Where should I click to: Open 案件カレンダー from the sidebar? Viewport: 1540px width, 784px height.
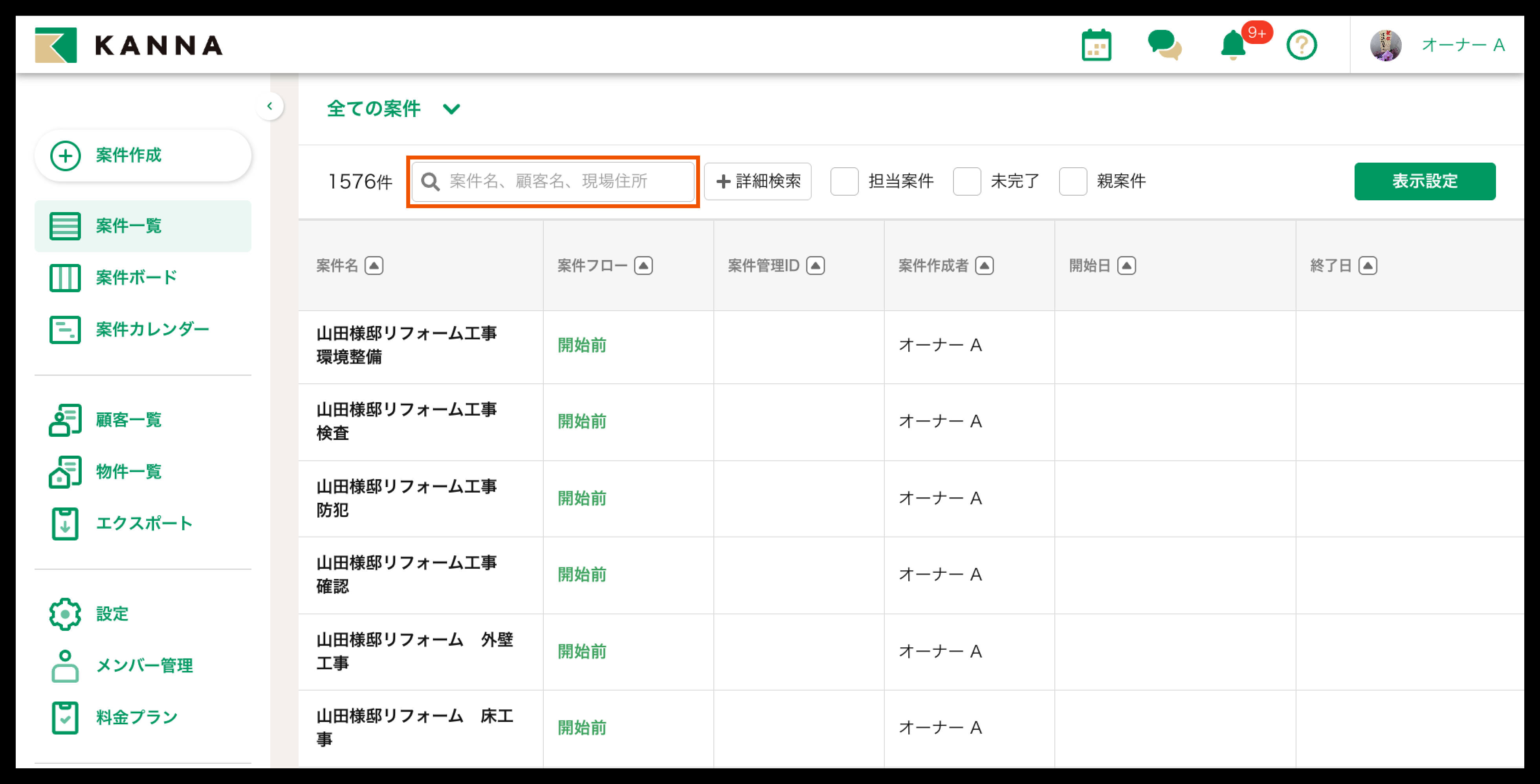152,329
